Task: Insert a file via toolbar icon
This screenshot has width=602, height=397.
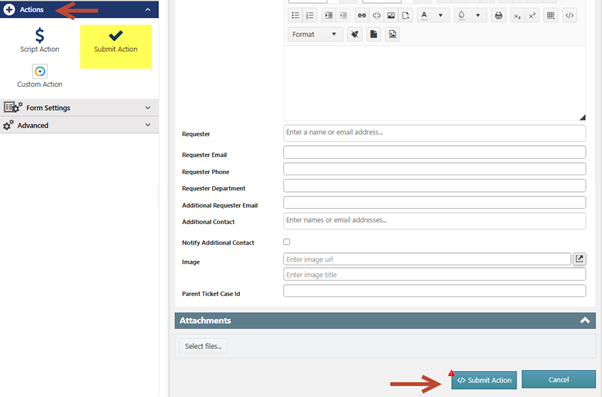Action: click(405, 15)
